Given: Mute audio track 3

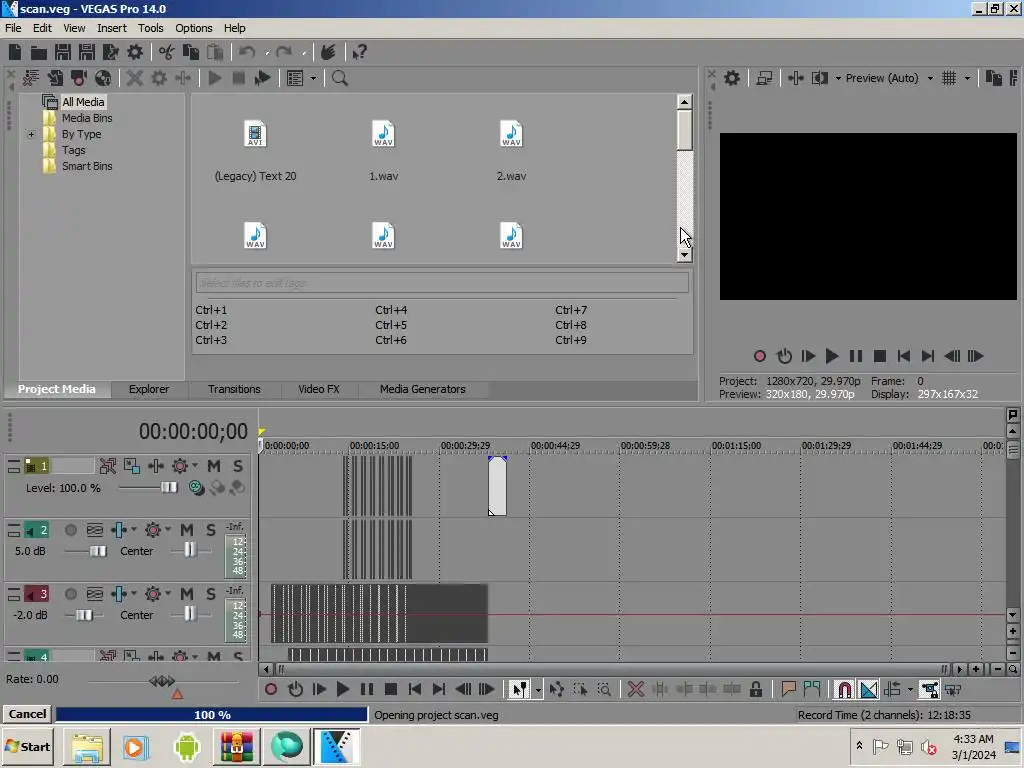Looking at the screenshot, I should click(x=187, y=594).
